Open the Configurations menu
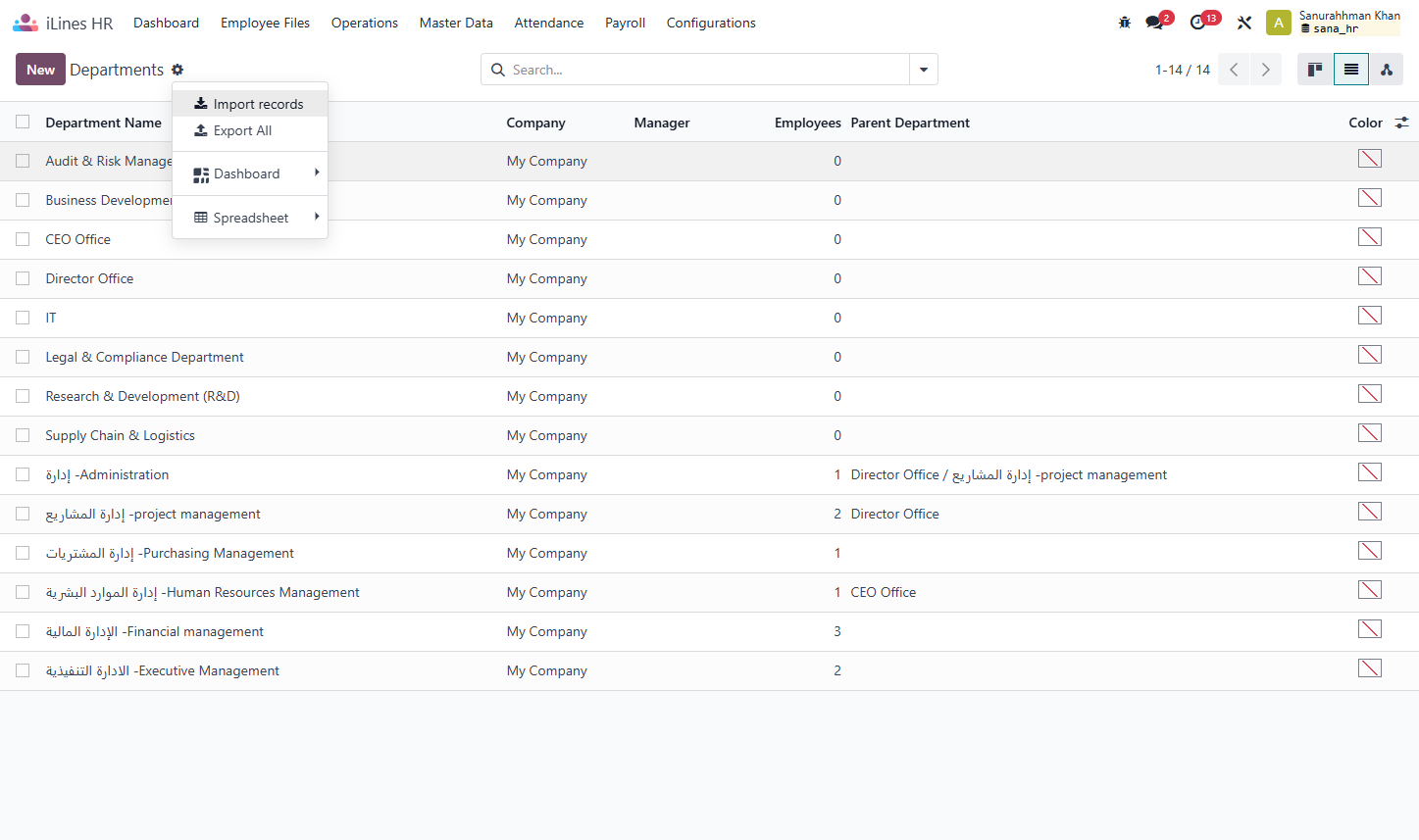The image size is (1419, 840). [x=711, y=23]
